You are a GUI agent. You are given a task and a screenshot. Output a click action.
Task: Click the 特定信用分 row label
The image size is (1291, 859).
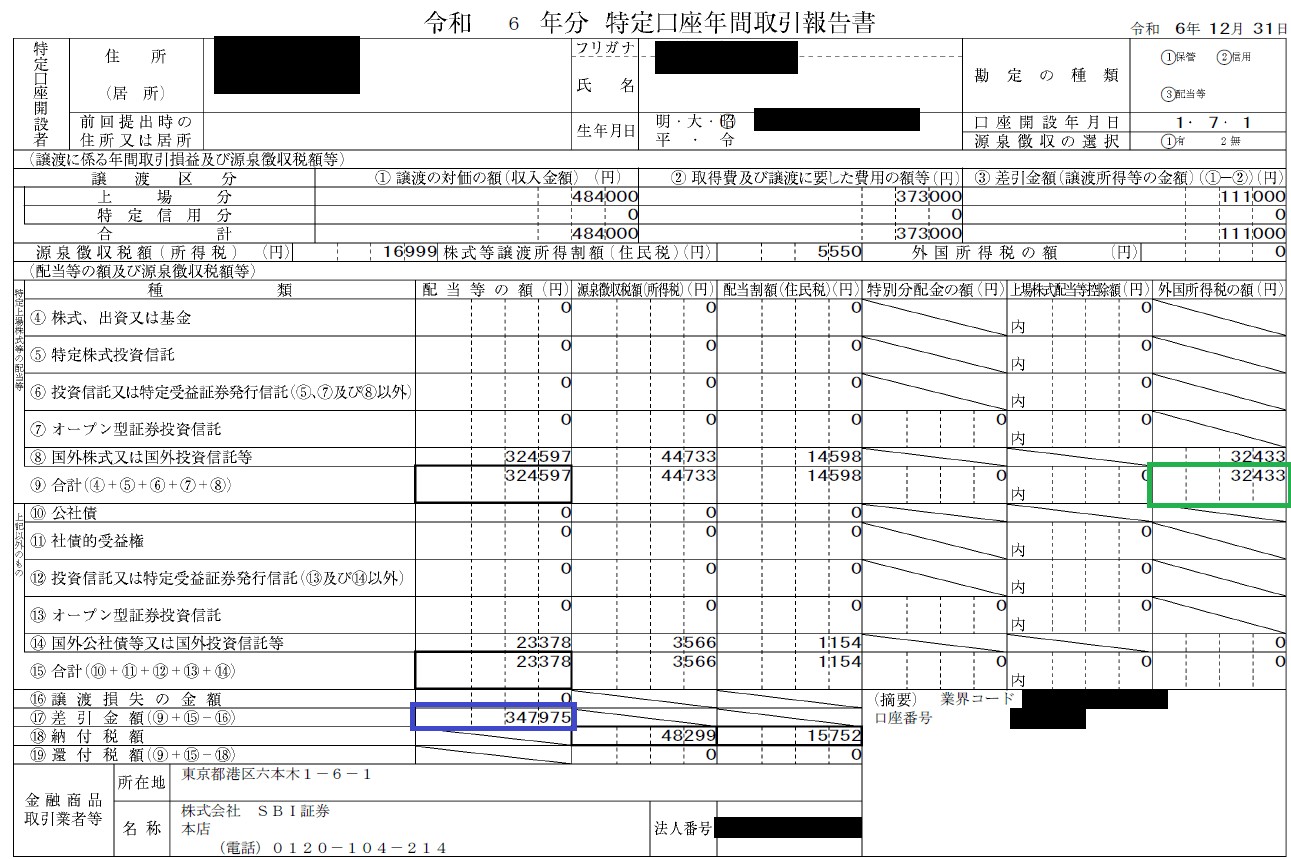pyautogui.click(x=165, y=214)
